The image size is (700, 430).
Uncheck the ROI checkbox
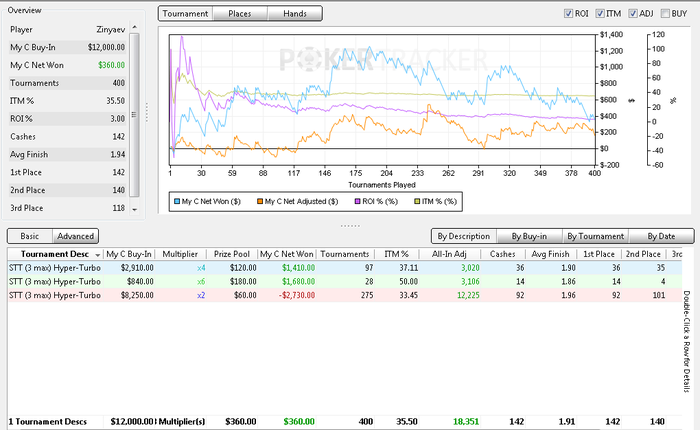point(569,14)
